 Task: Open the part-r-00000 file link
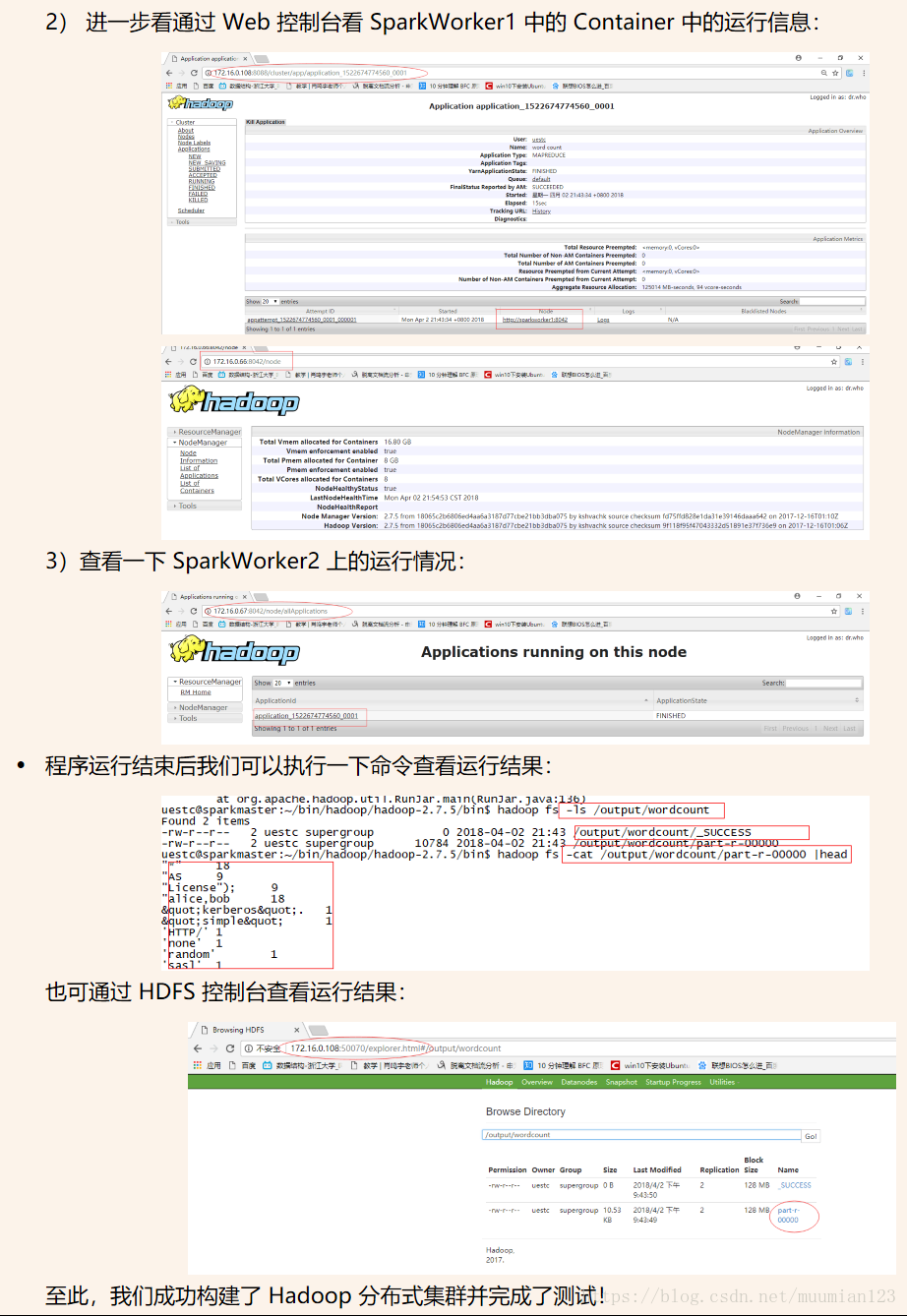[x=790, y=1215]
